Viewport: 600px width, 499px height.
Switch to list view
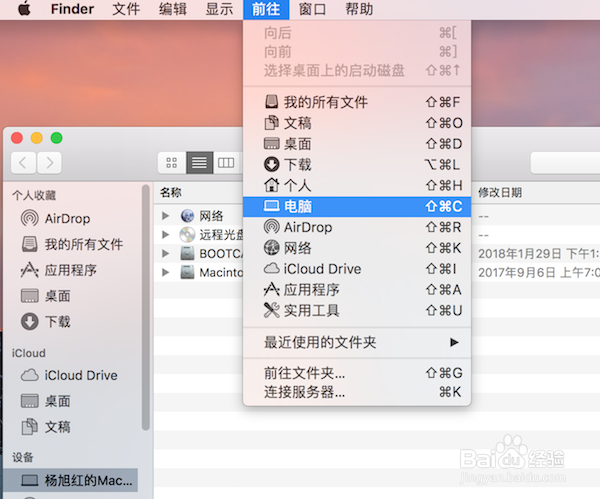pos(199,163)
